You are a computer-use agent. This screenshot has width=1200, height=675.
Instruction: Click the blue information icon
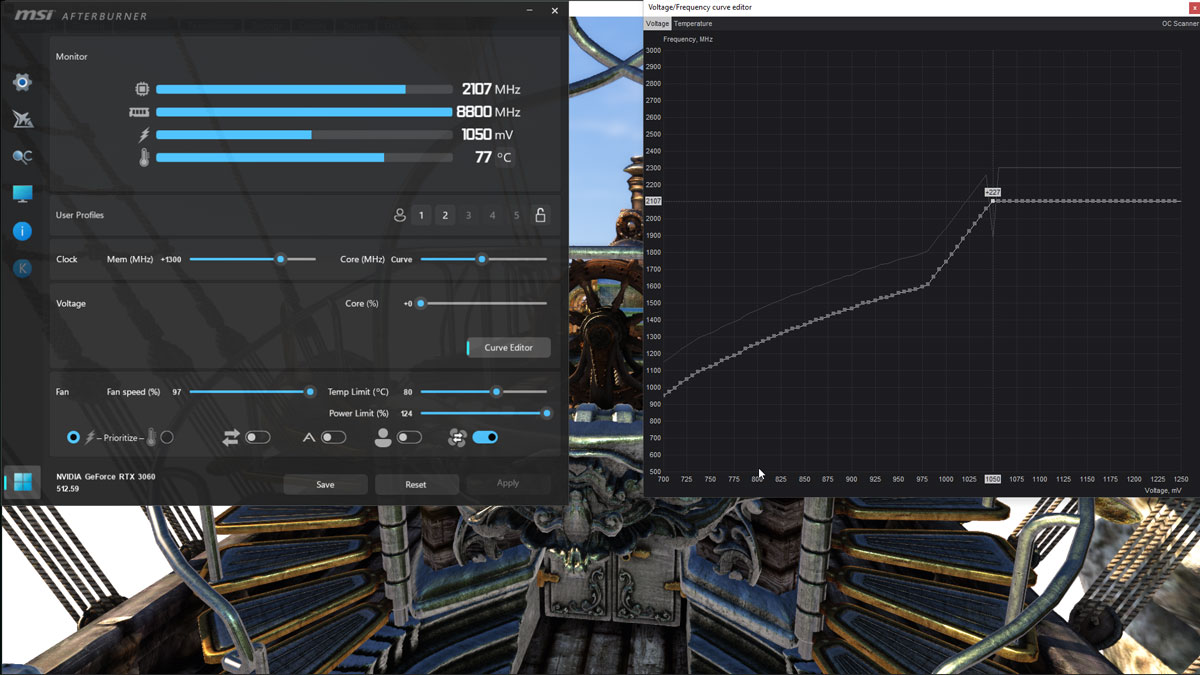point(22,231)
